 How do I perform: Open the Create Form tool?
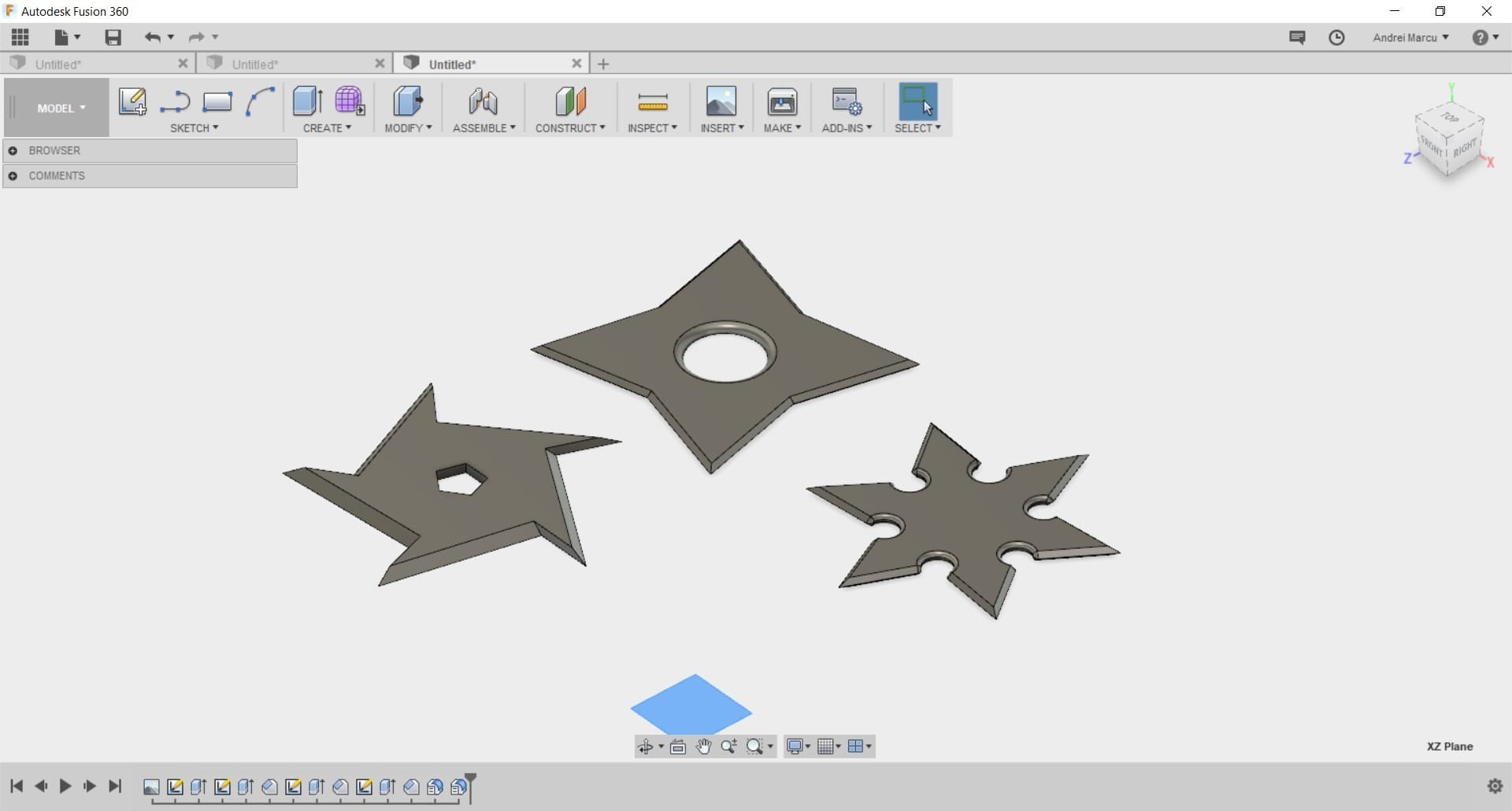[x=350, y=102]
